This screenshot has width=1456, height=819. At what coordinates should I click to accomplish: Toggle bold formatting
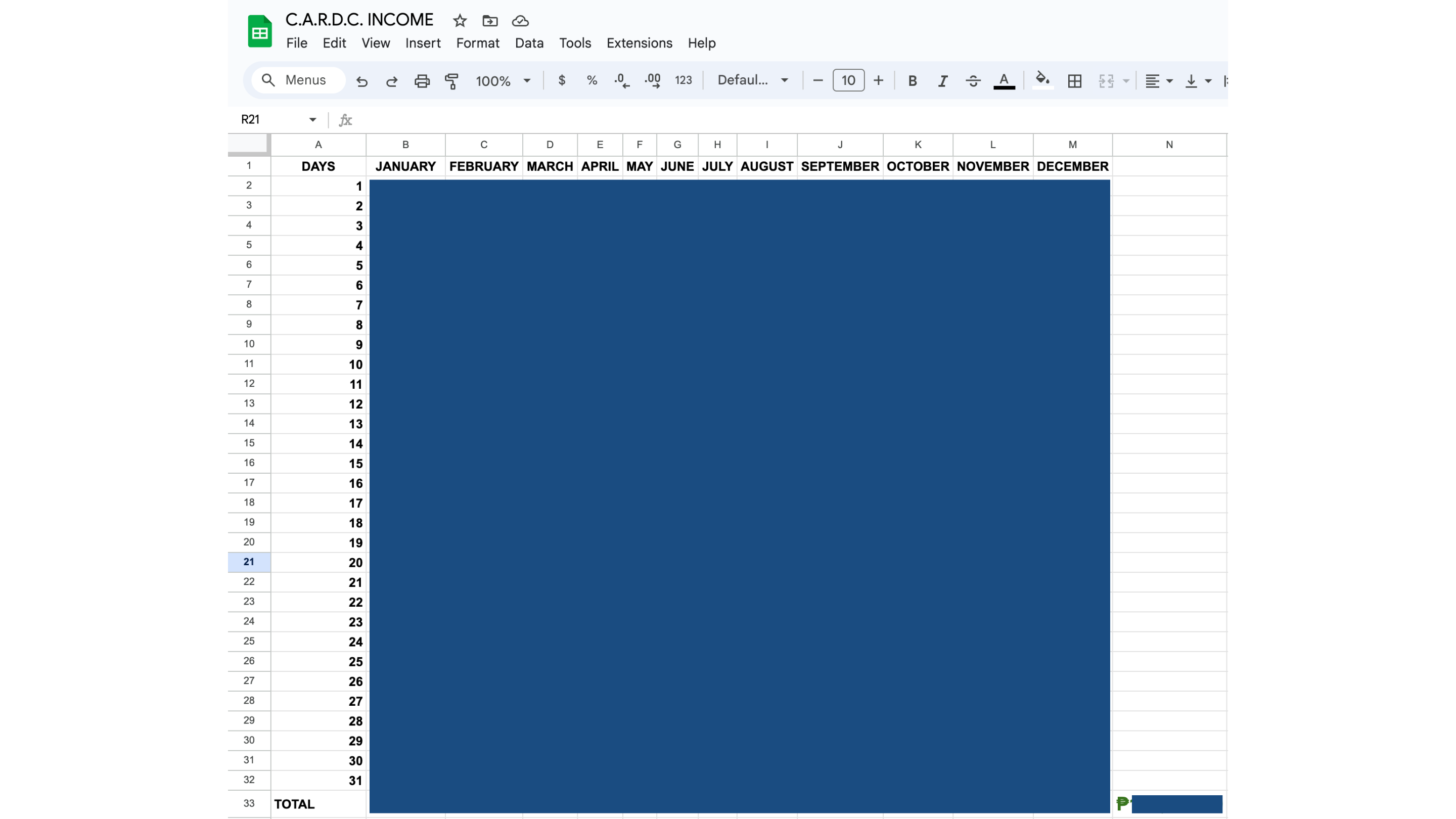[912, 81]
